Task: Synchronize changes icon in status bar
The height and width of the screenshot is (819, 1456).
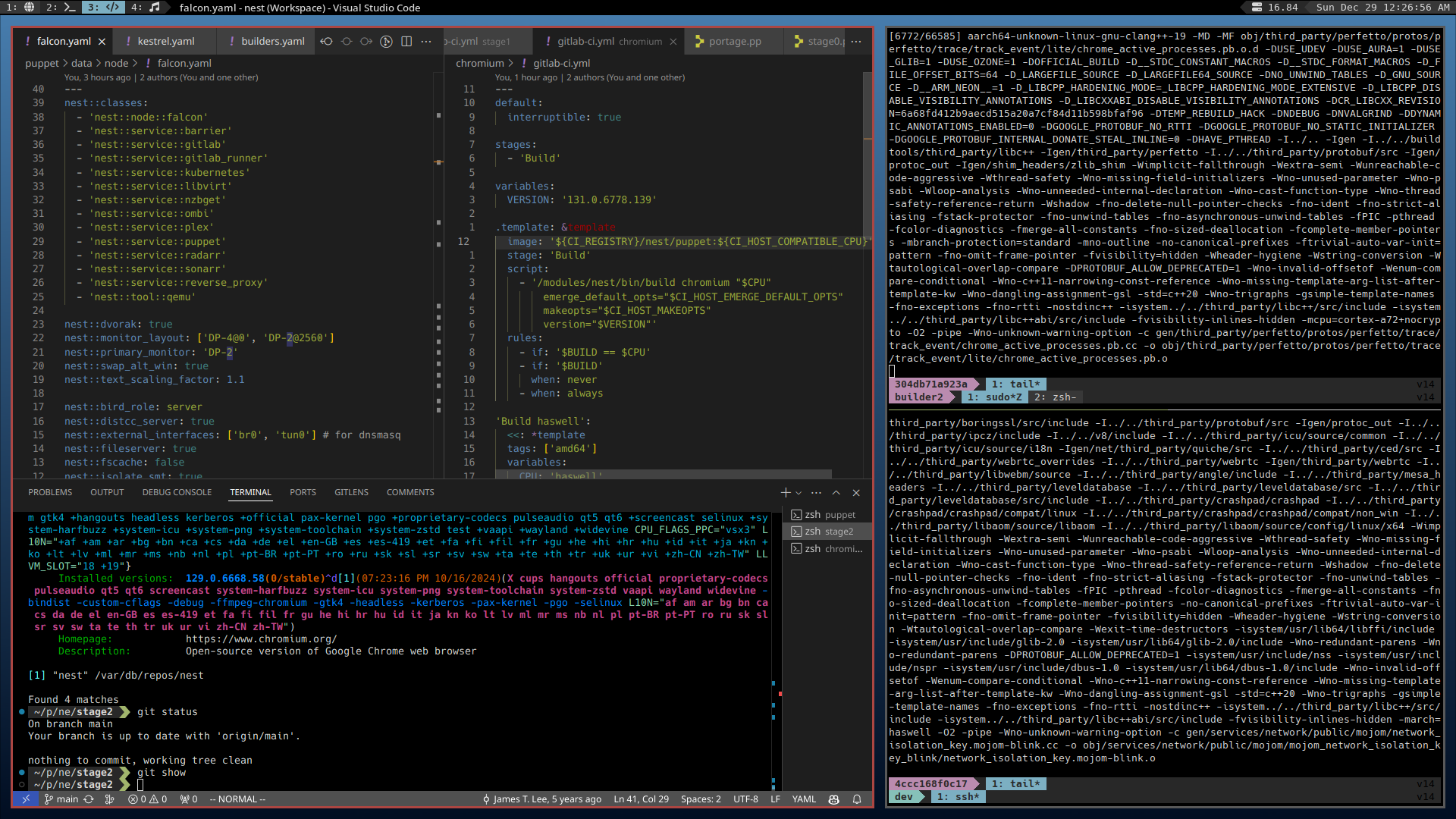Action: (89, 799)
